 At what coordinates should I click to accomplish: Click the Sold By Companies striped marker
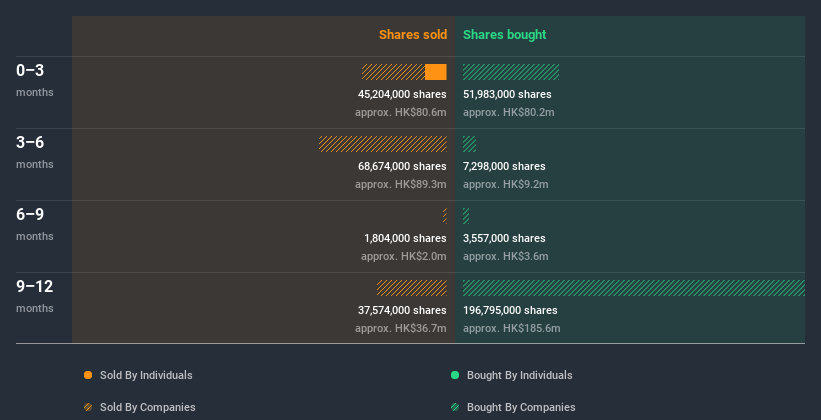click(x=88, y=407)
